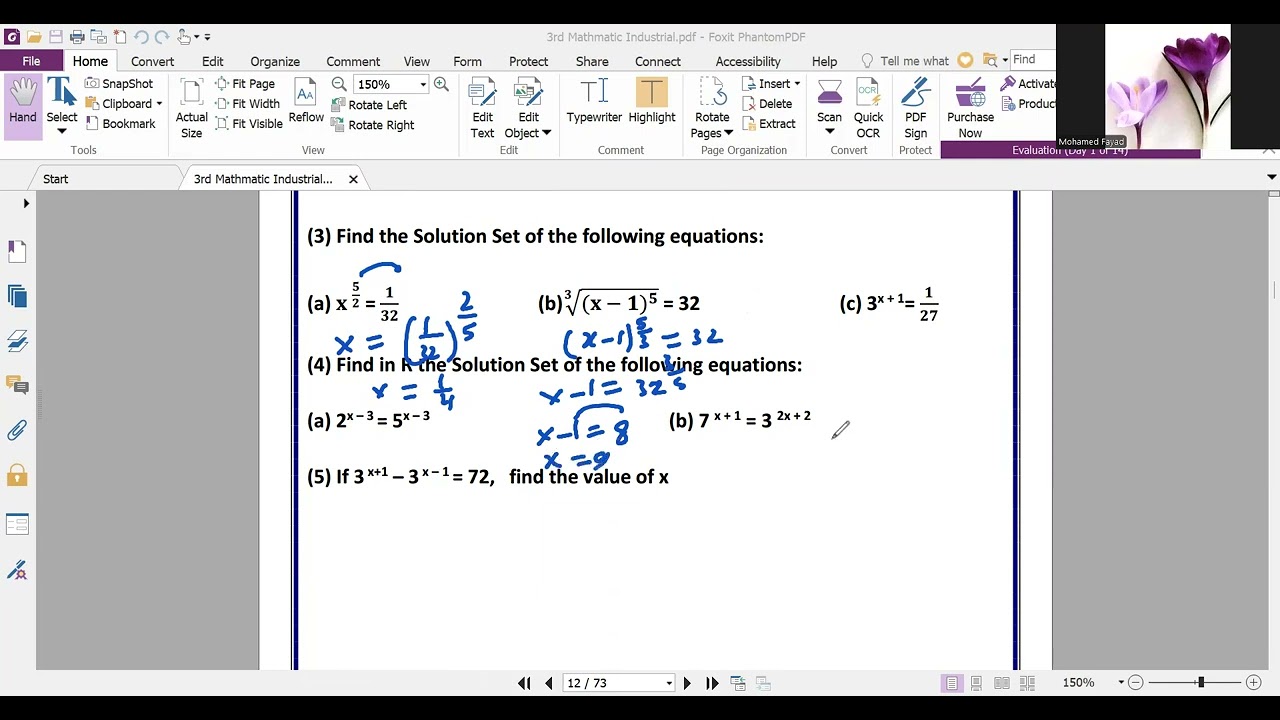Expand the Rotate Pages dropdown

tap(728, 133)
